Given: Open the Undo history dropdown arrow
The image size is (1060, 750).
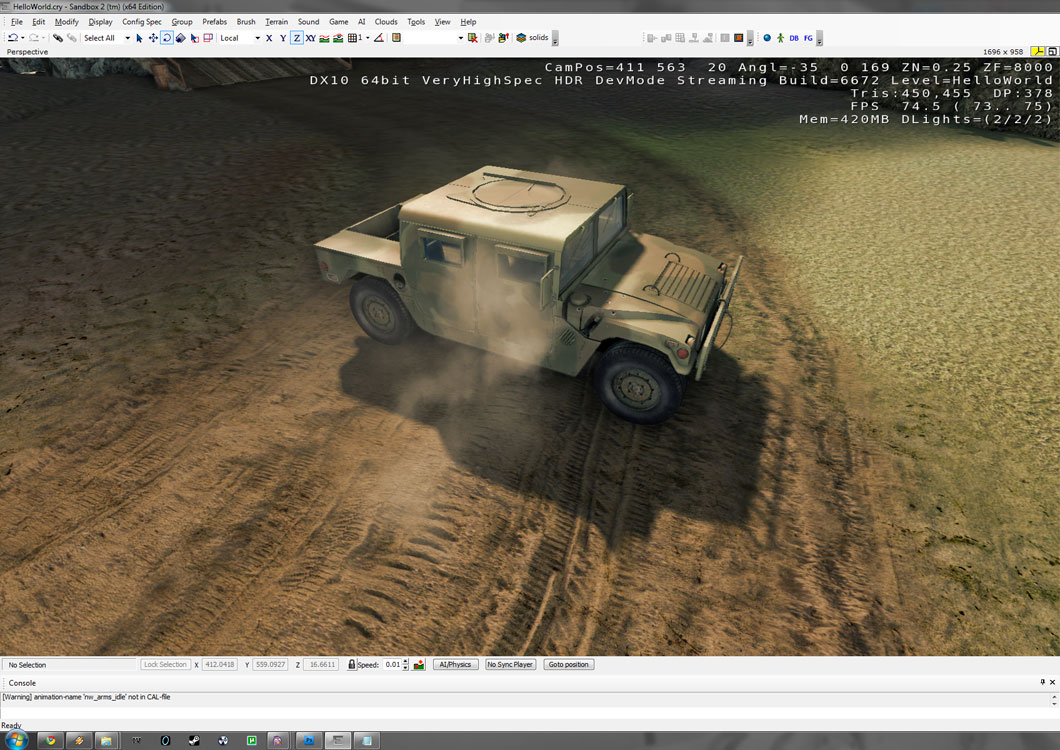Looking at the screenshot, I should pyautogui.click(x=22, y=38).
